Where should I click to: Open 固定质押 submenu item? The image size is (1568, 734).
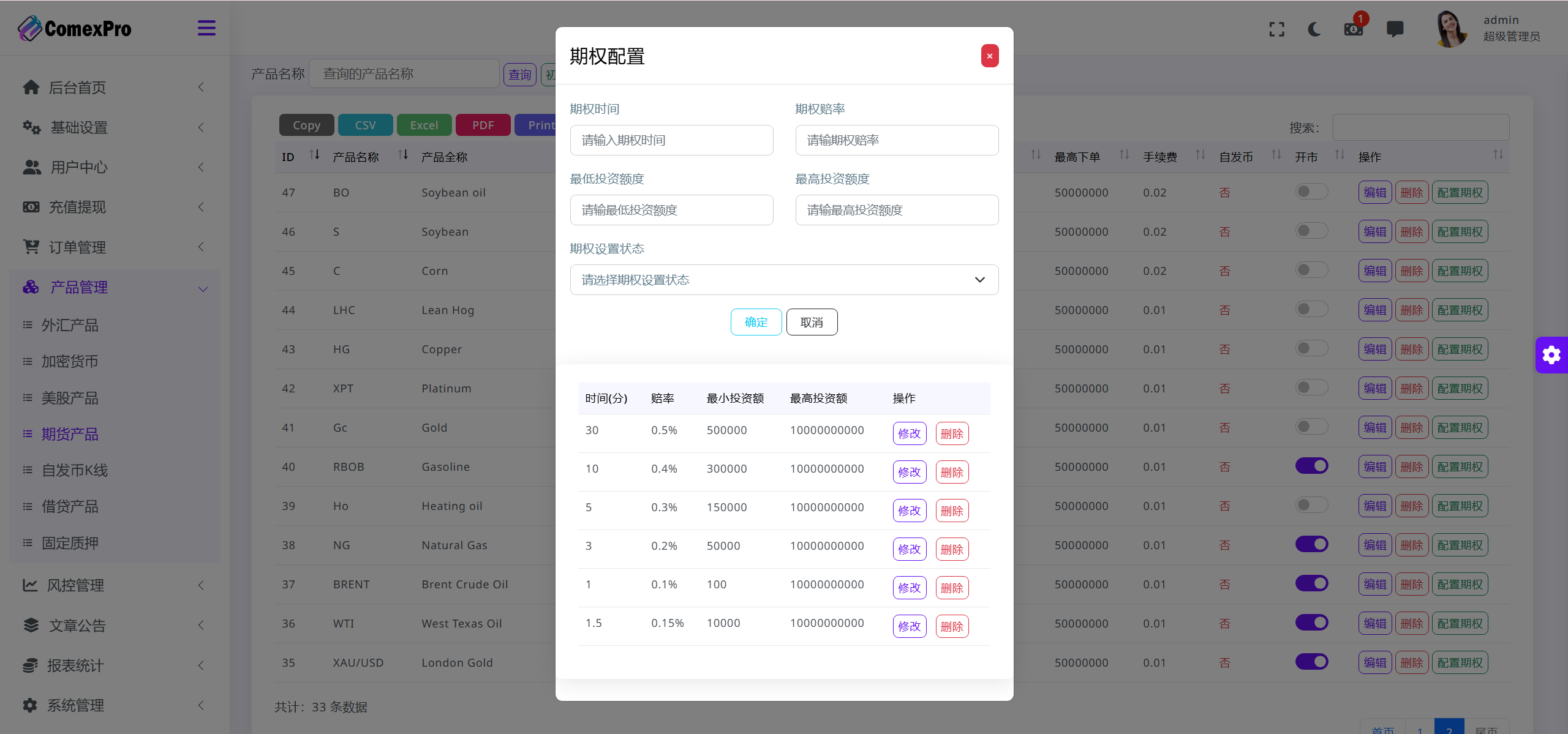[x=70, y=543]
